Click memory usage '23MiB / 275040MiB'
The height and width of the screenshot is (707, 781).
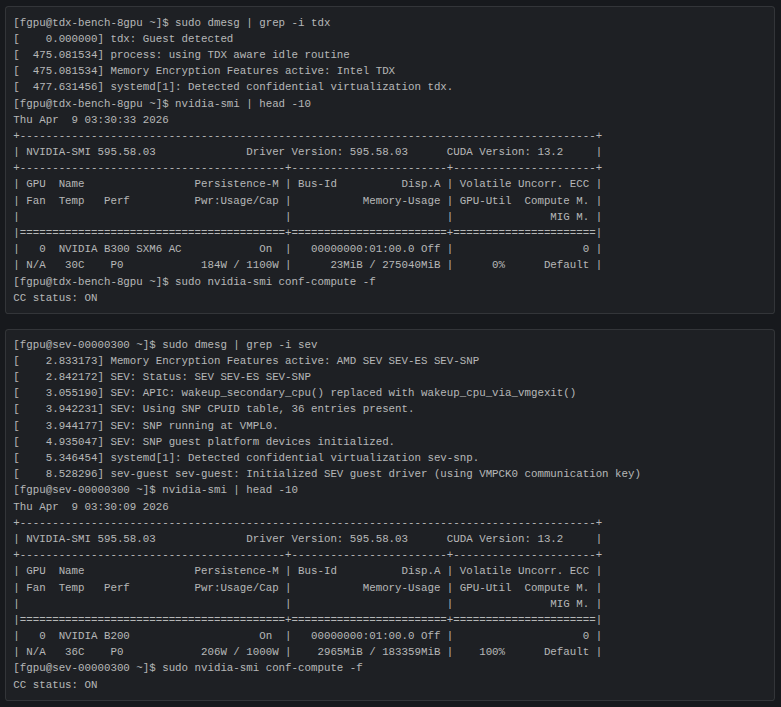click(385, 265)
